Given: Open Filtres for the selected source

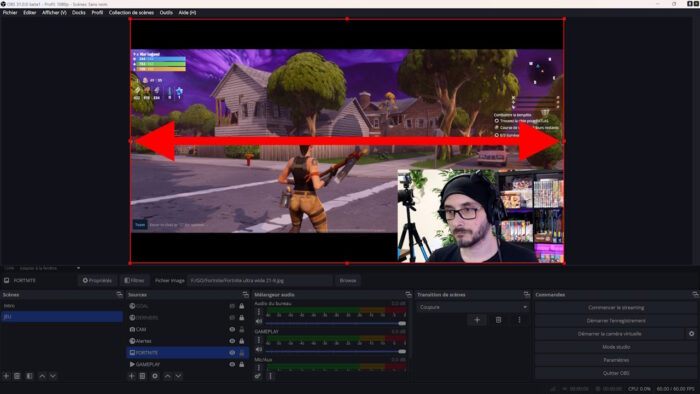Looking at the screenshot, I should pos(134,280).
